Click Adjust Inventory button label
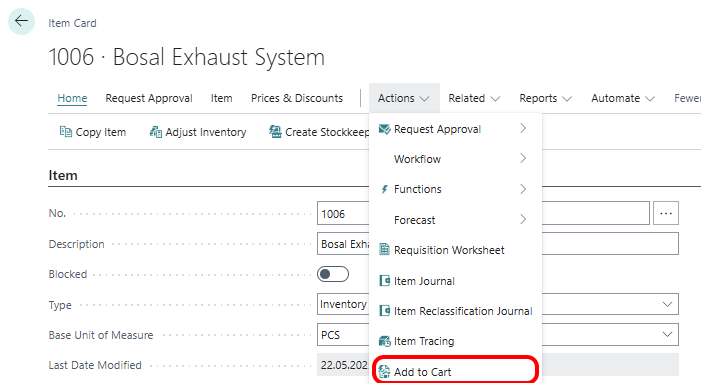This screenshot has width=701, height=383. click(x=206, y=132)
